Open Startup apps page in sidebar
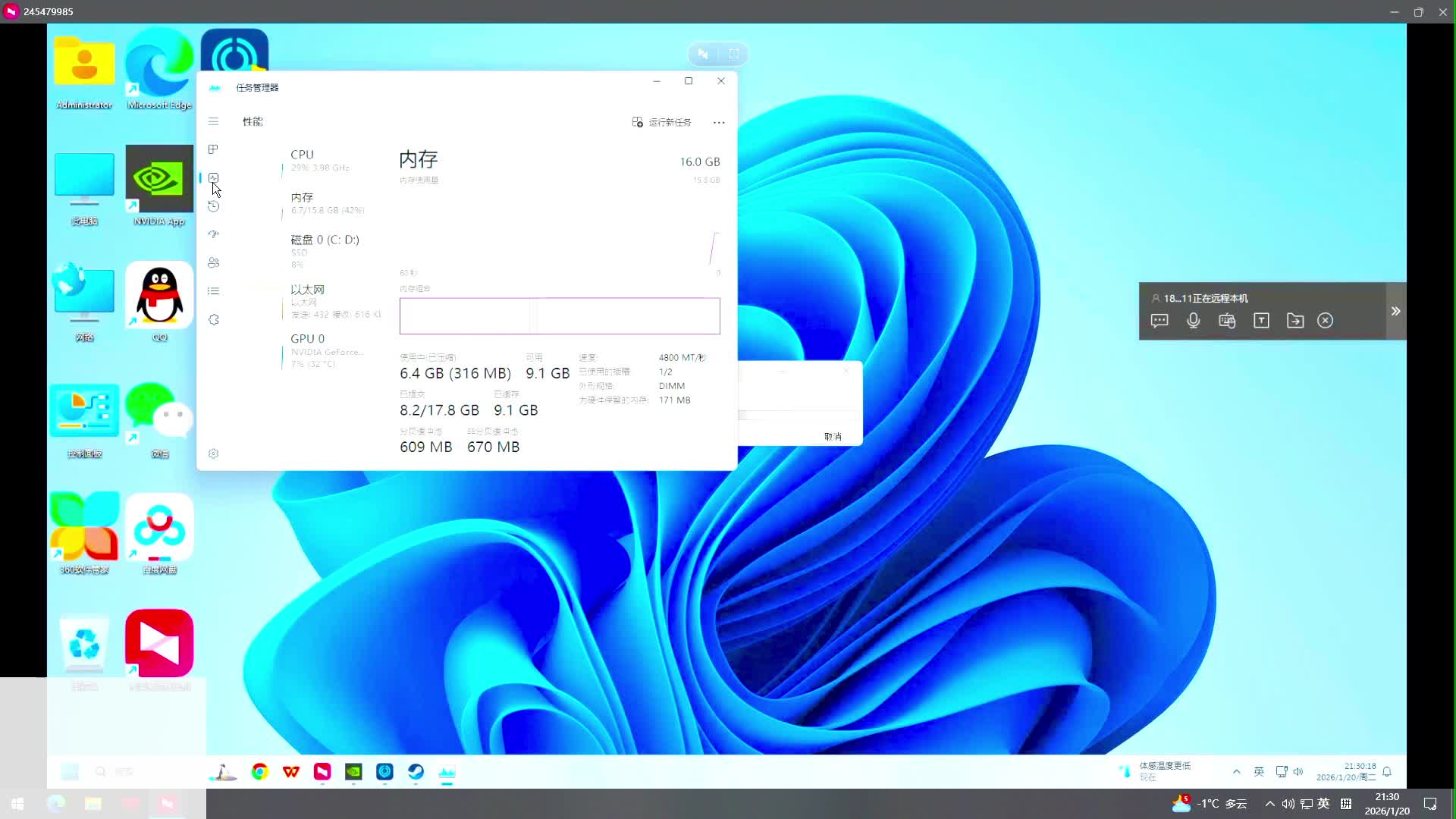This screenshot has height=819, width=1456. click(x=213, y=234)
